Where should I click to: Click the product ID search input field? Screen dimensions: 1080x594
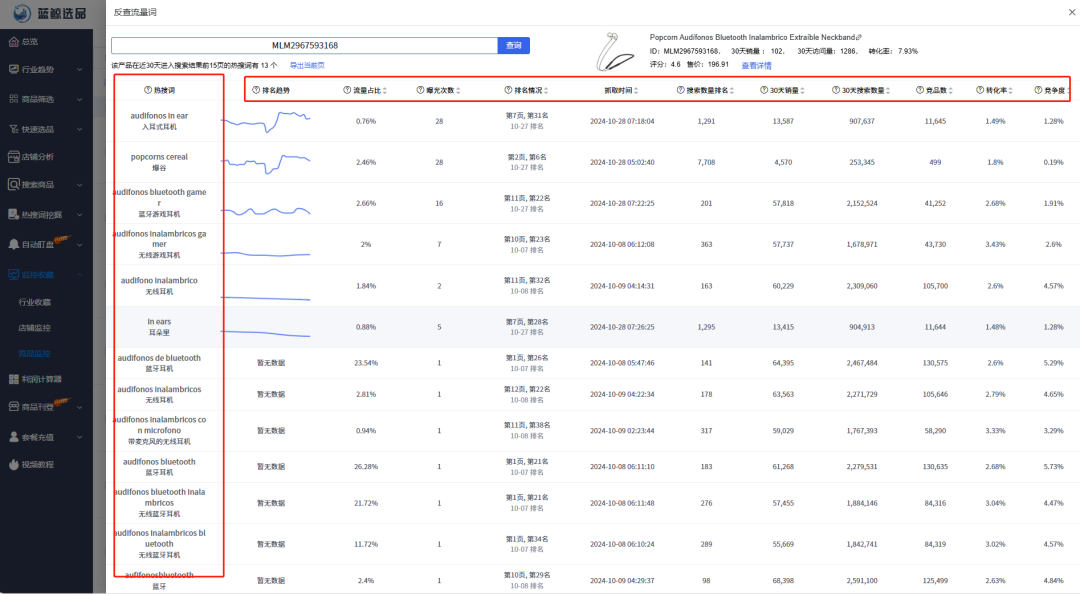pos(304,45)
